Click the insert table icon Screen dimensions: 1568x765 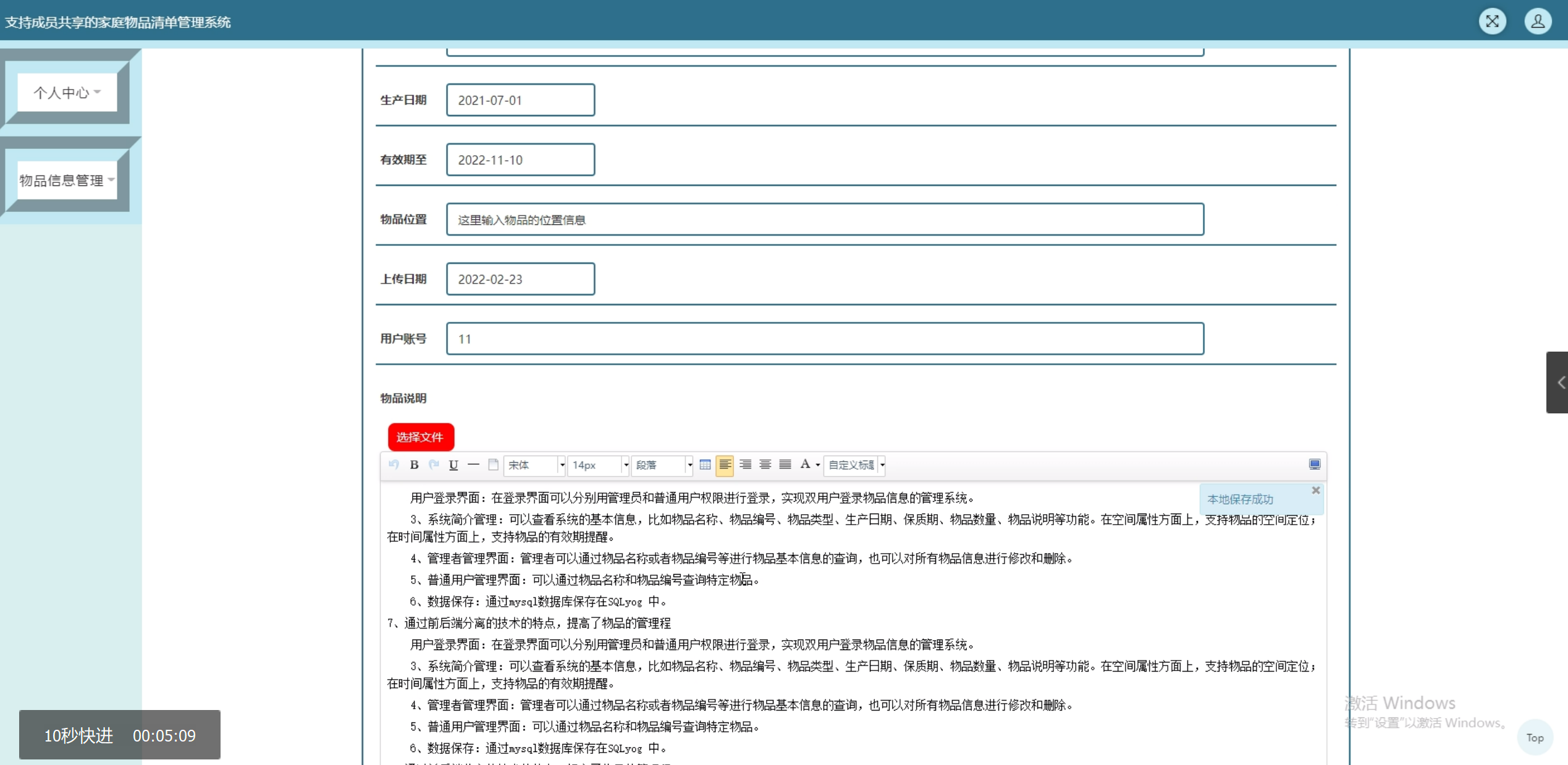[x=705, y=465]
